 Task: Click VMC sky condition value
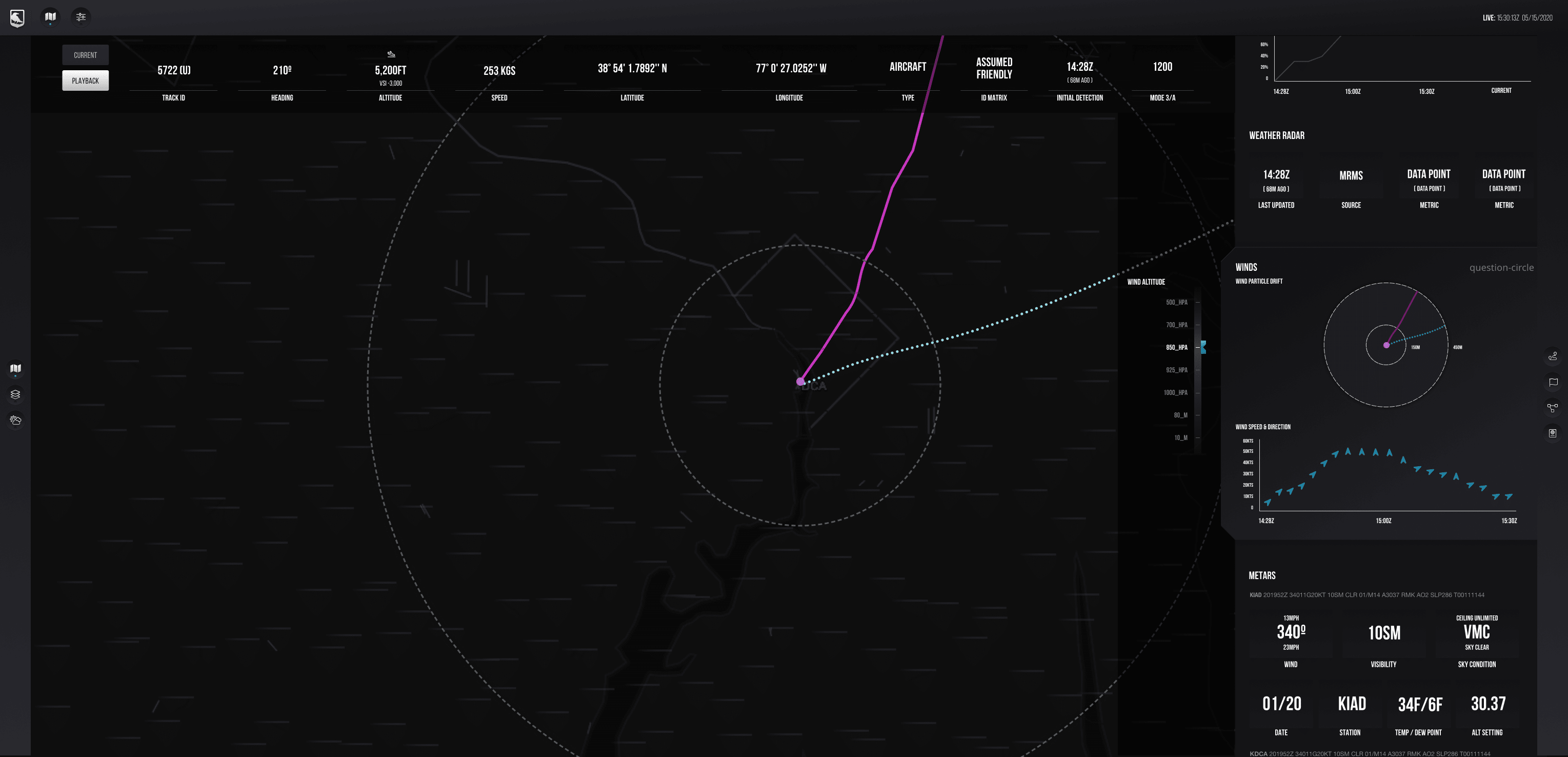[x=1476, y=632]
